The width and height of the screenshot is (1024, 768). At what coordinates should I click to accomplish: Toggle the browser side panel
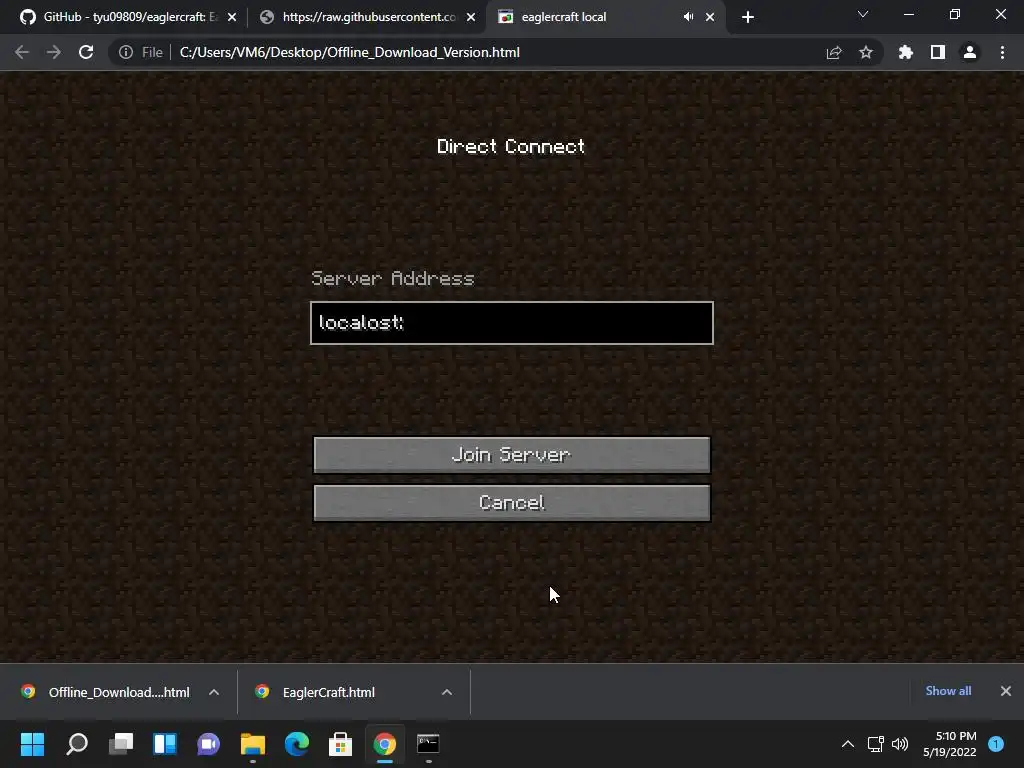[x=938, y=52]
